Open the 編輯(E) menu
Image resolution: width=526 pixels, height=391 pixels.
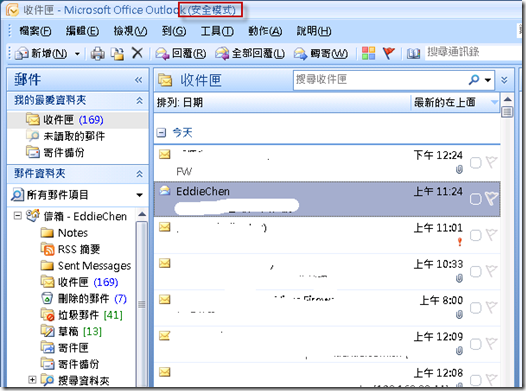tap(82, 31)
